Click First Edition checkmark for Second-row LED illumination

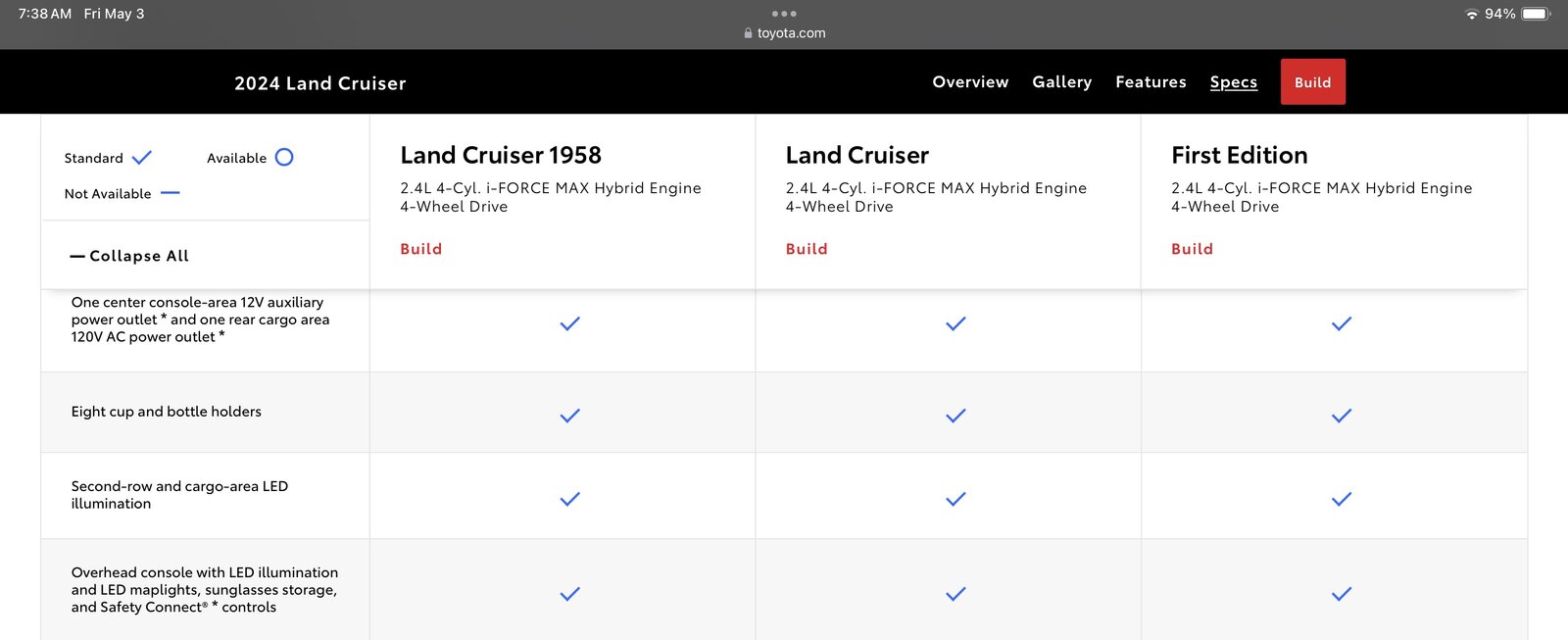(x=1342, y=499)
